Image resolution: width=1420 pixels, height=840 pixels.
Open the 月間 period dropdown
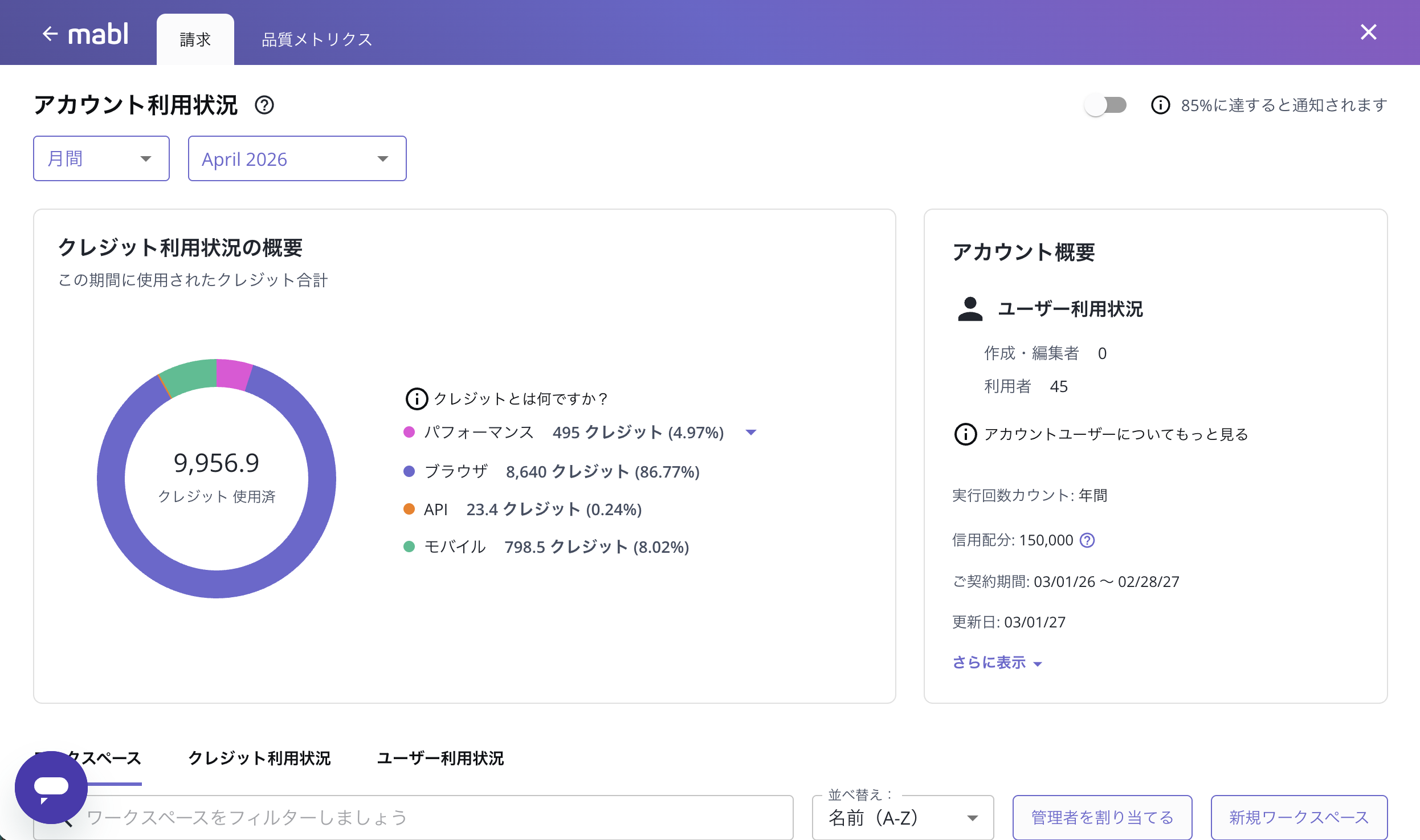click(101, 158)
